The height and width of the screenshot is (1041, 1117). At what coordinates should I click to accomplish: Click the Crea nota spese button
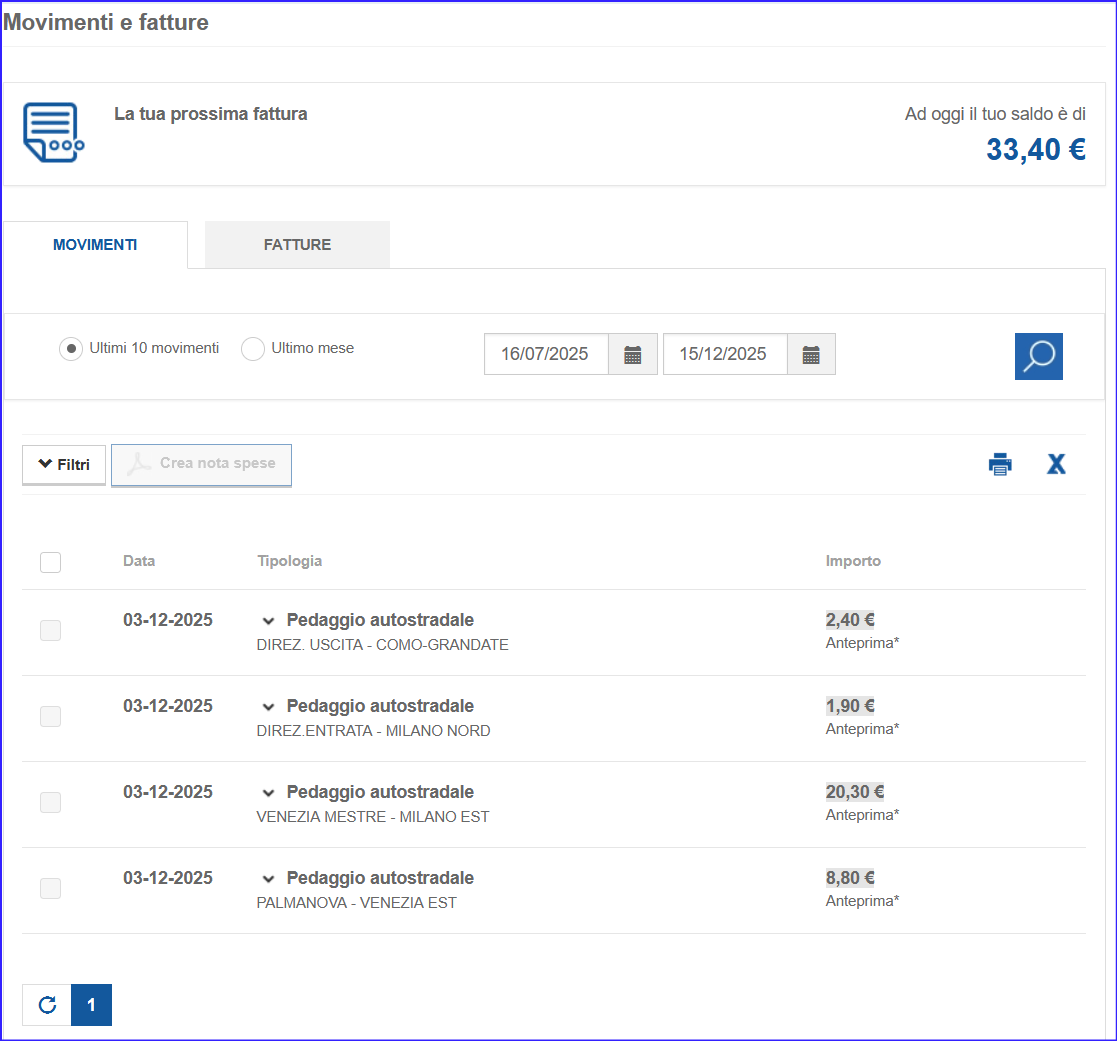pyautogui.click(x=202, y=465)
